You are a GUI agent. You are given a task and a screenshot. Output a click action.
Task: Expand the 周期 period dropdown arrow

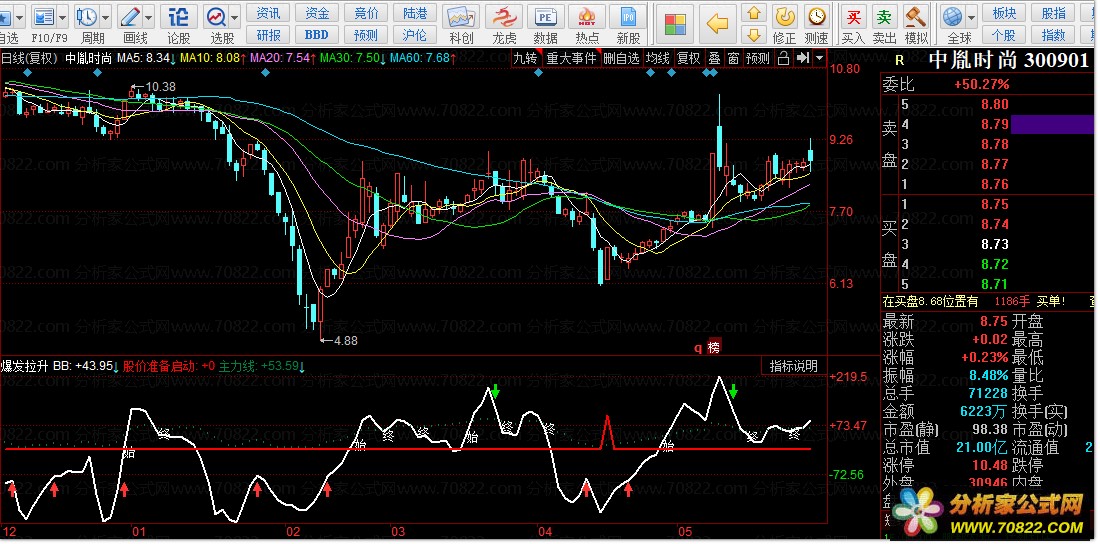(x=105, y=16)
